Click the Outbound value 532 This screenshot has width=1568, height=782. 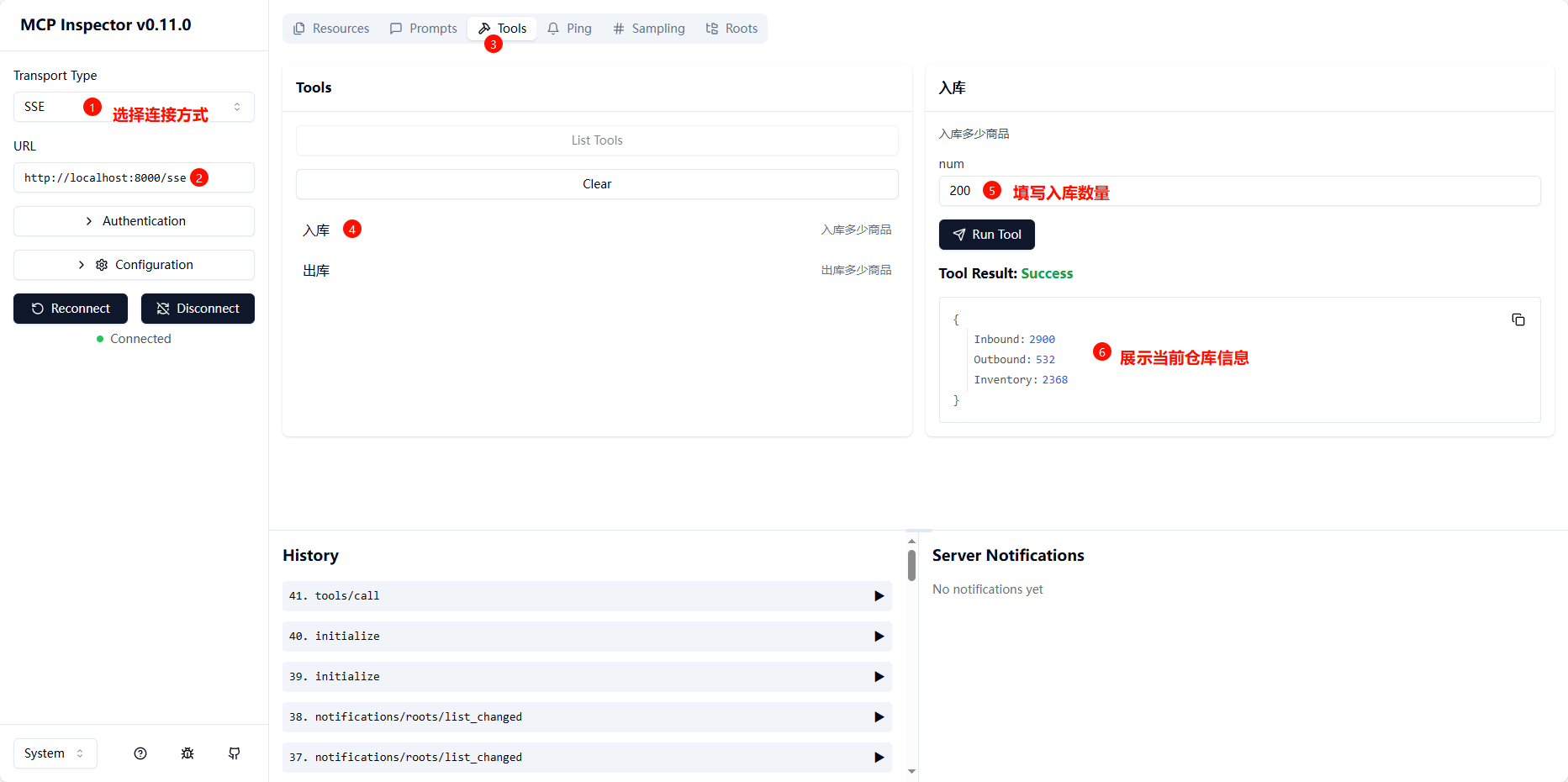(1045, 360)
